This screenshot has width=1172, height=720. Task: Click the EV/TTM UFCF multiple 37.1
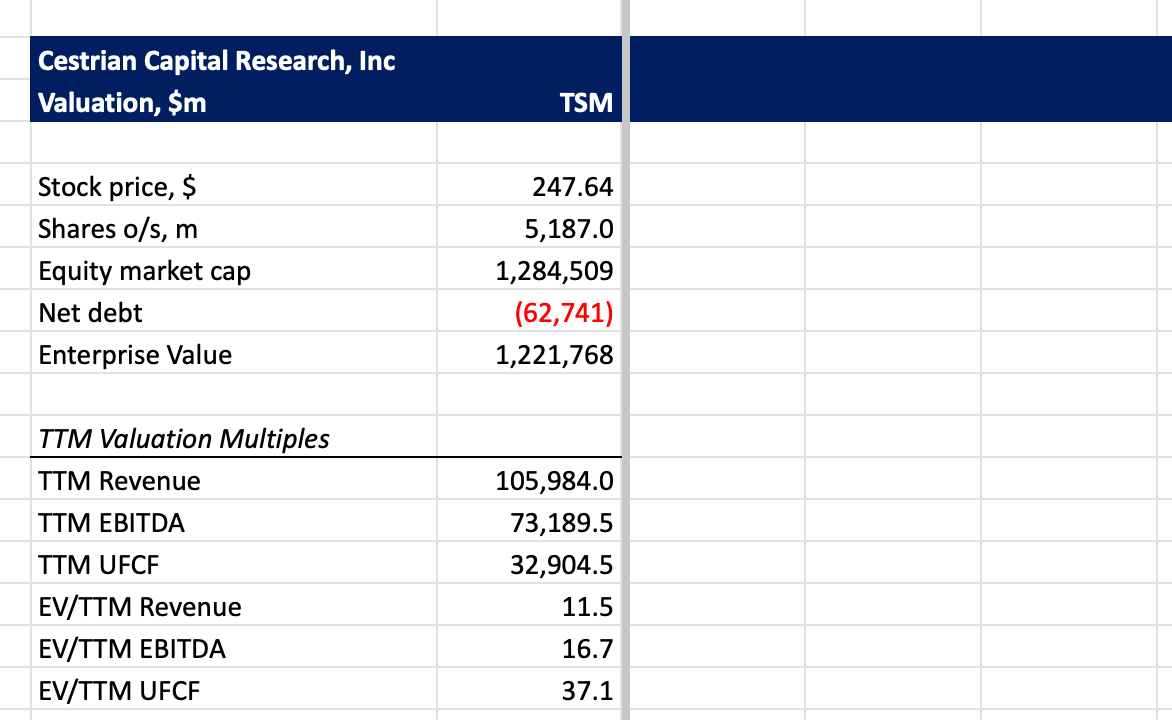(529, 689)
